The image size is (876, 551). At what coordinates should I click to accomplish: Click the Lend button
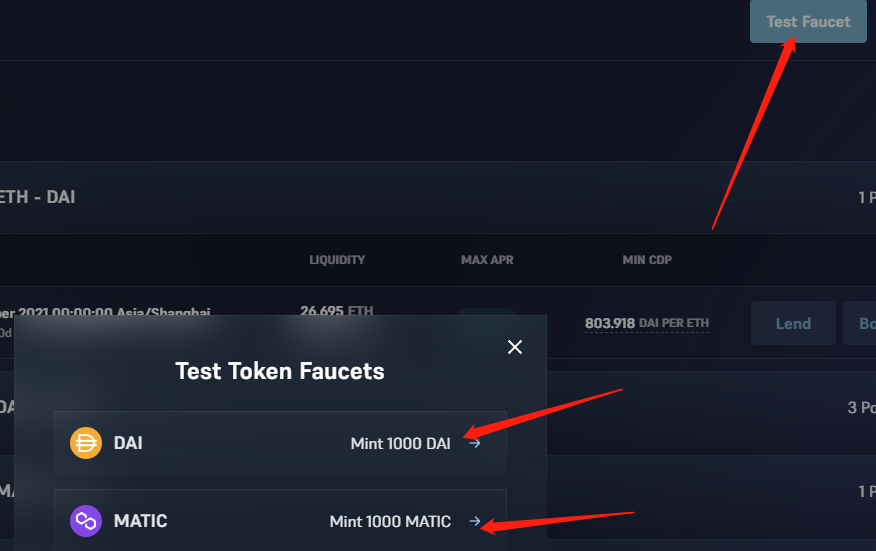click(x=793, y=323)
